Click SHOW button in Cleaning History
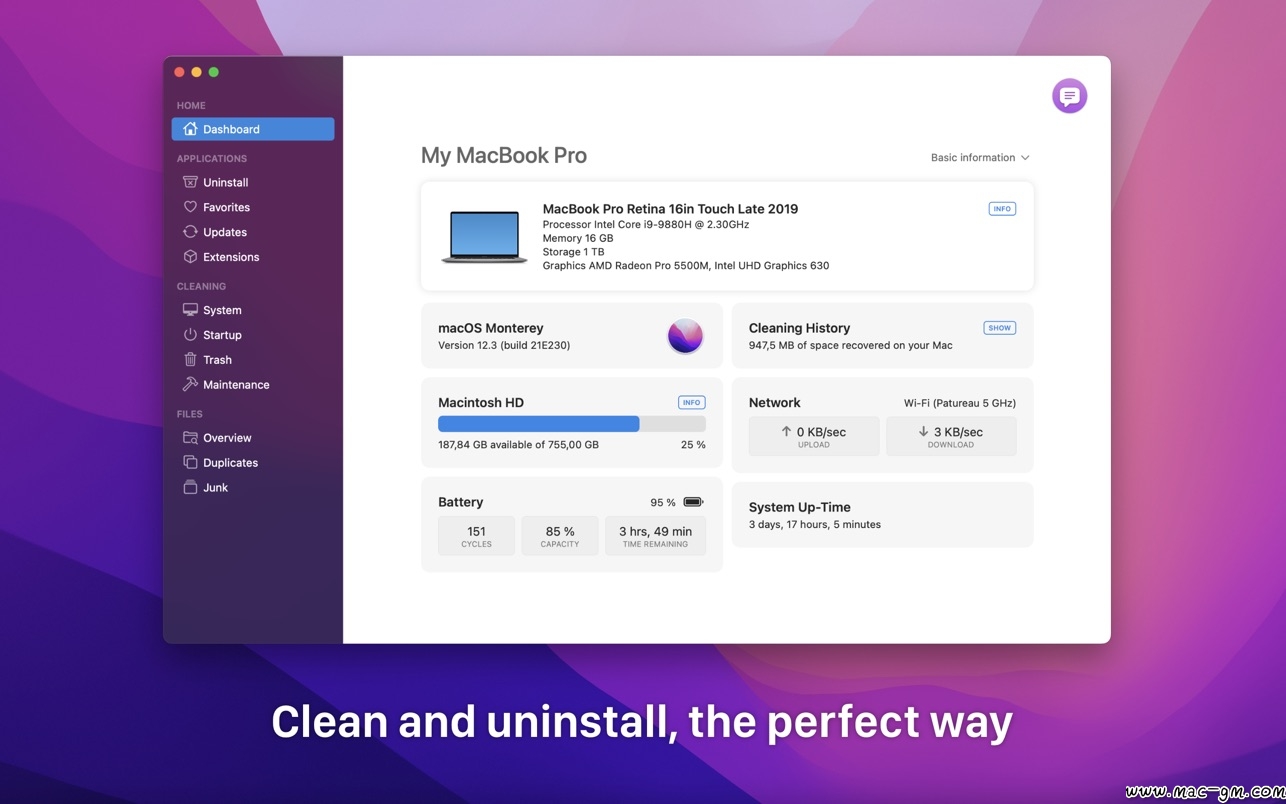Image resolution: width=1286 pixels, height=804 pixels. [999, 328]
